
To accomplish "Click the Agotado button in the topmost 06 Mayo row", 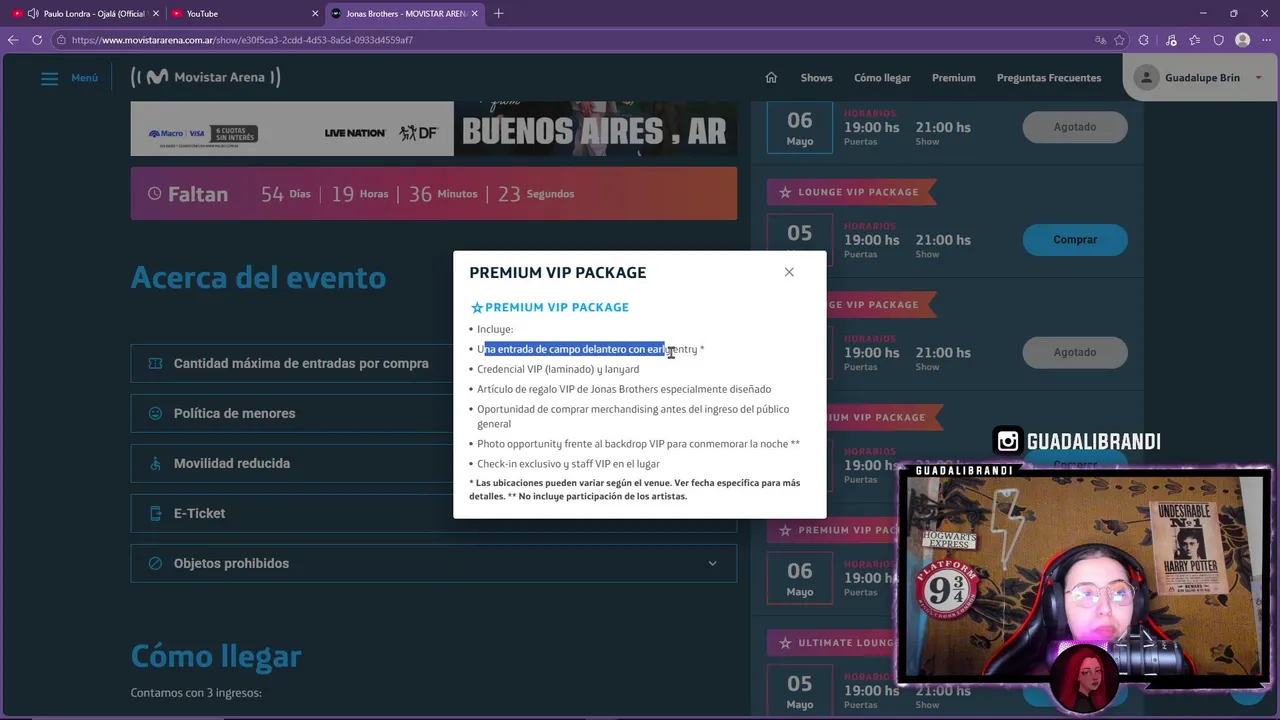I will (x=1075, y=127).
